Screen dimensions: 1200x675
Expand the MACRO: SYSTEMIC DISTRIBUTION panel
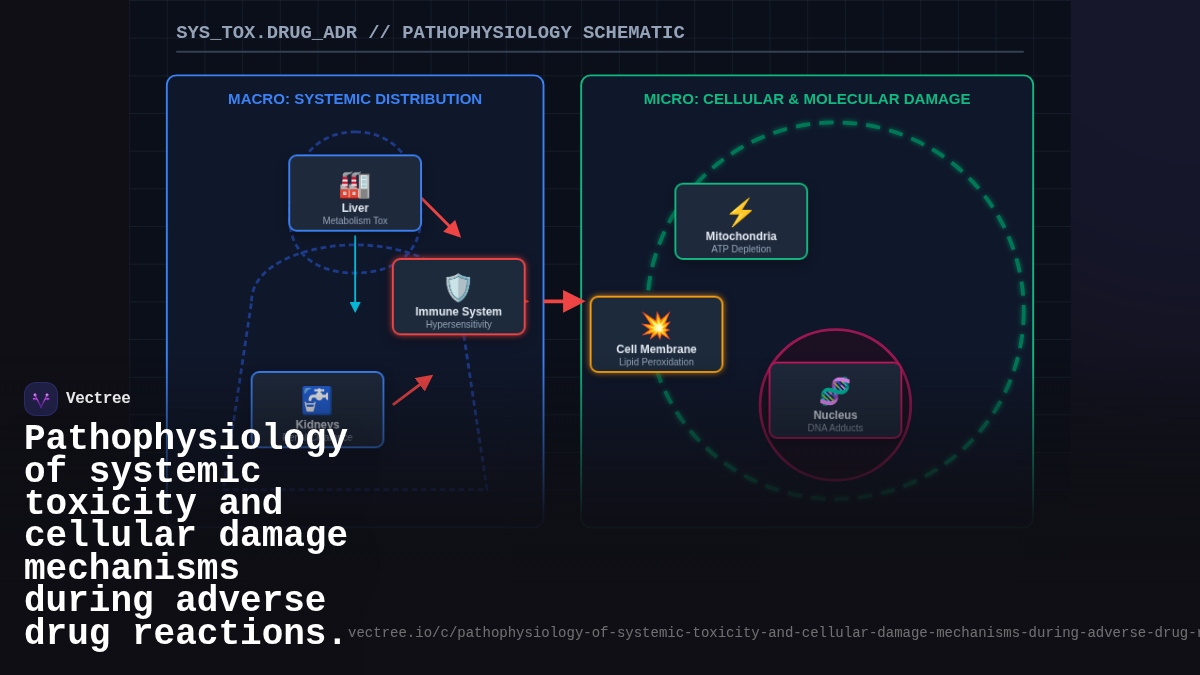coord(354,99)
